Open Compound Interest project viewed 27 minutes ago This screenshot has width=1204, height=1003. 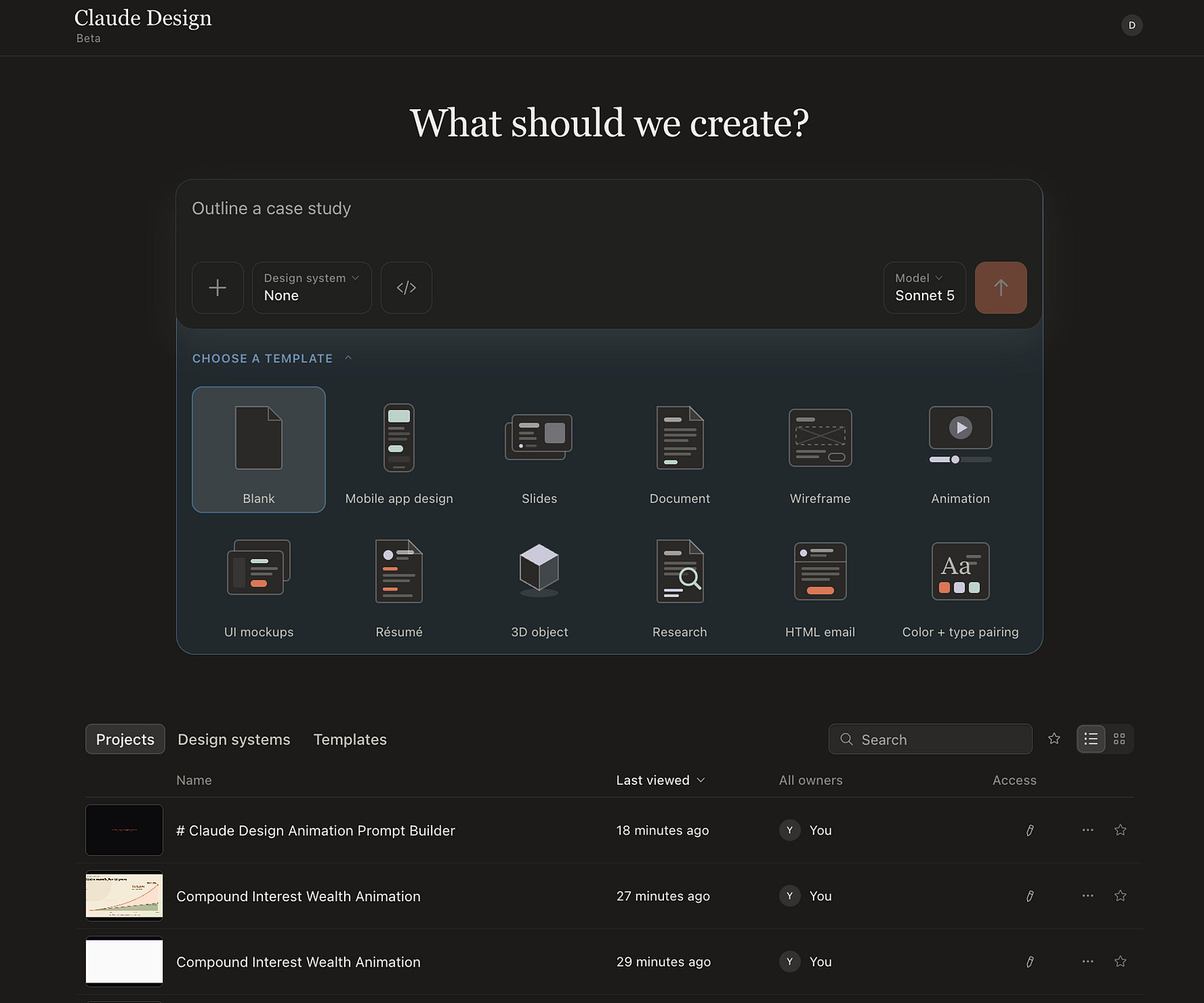pos(299,896)
